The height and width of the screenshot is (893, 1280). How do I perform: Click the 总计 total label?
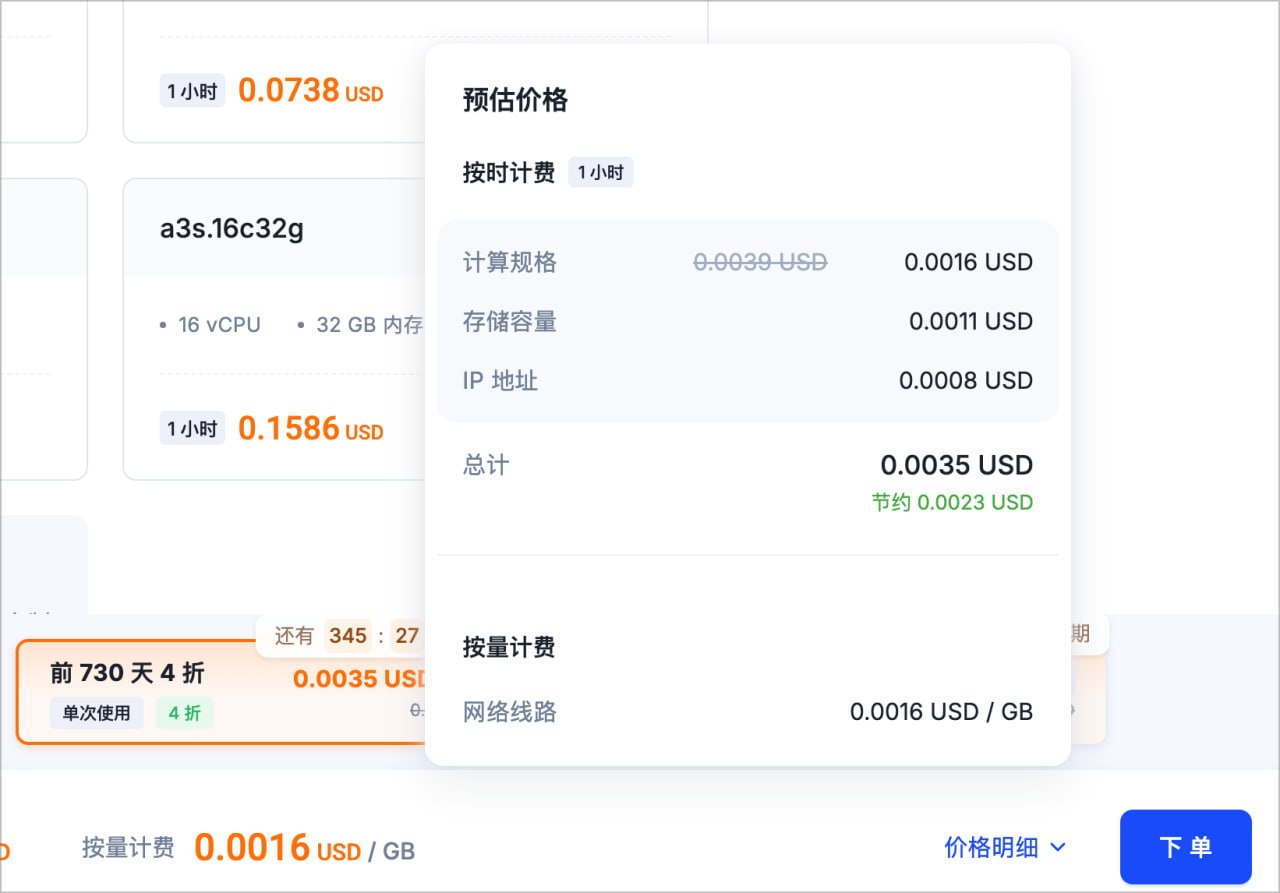(x=486, y=465)
